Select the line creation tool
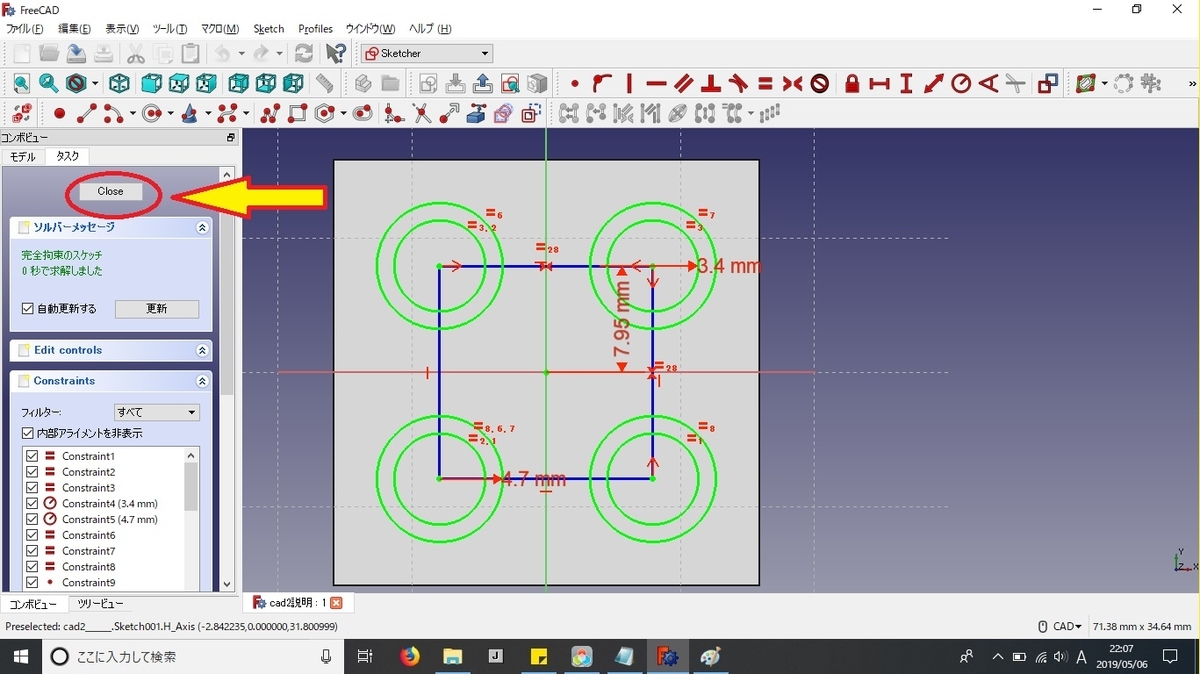The image size is (1200, 674). 86,113
